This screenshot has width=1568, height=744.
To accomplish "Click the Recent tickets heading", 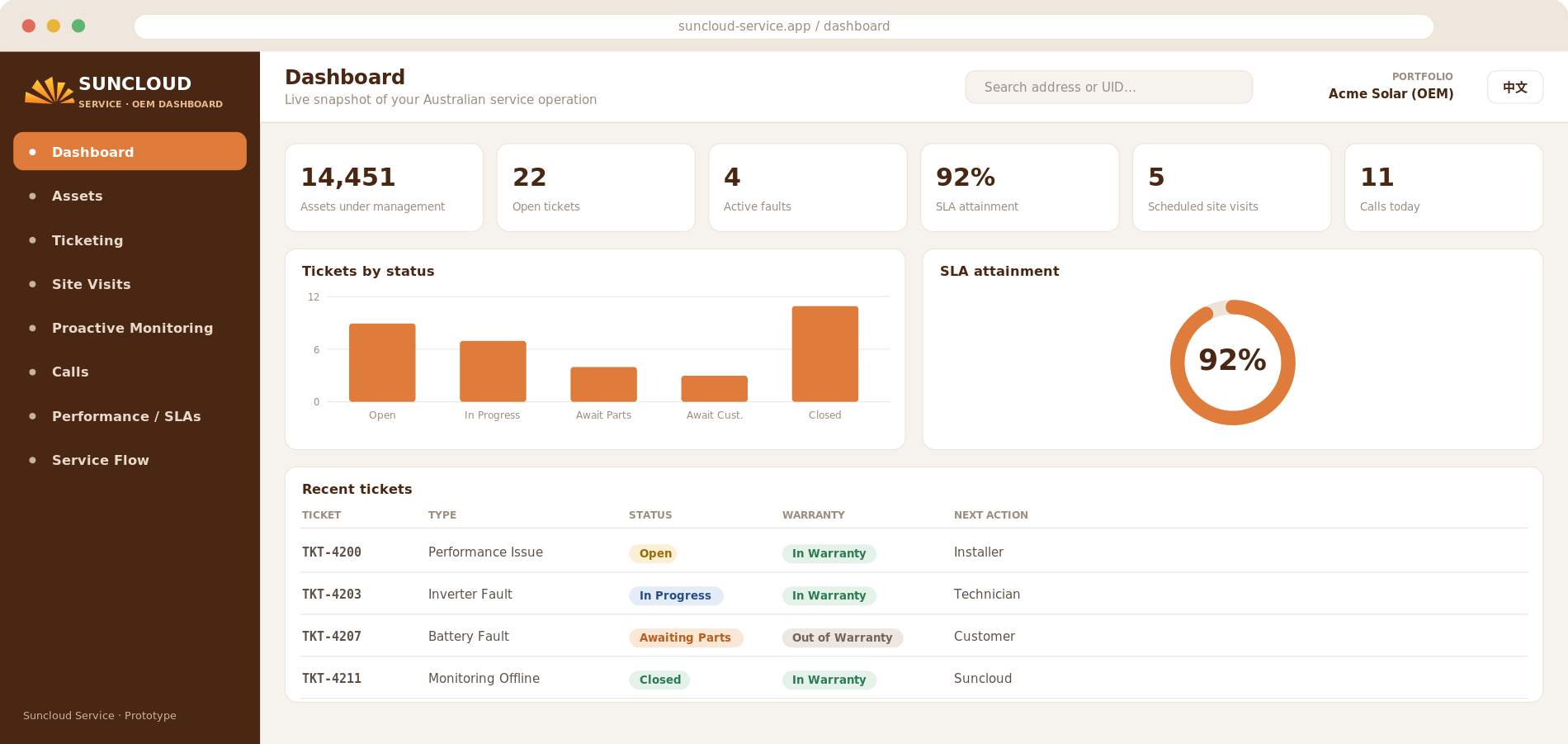I will point(357,489).
